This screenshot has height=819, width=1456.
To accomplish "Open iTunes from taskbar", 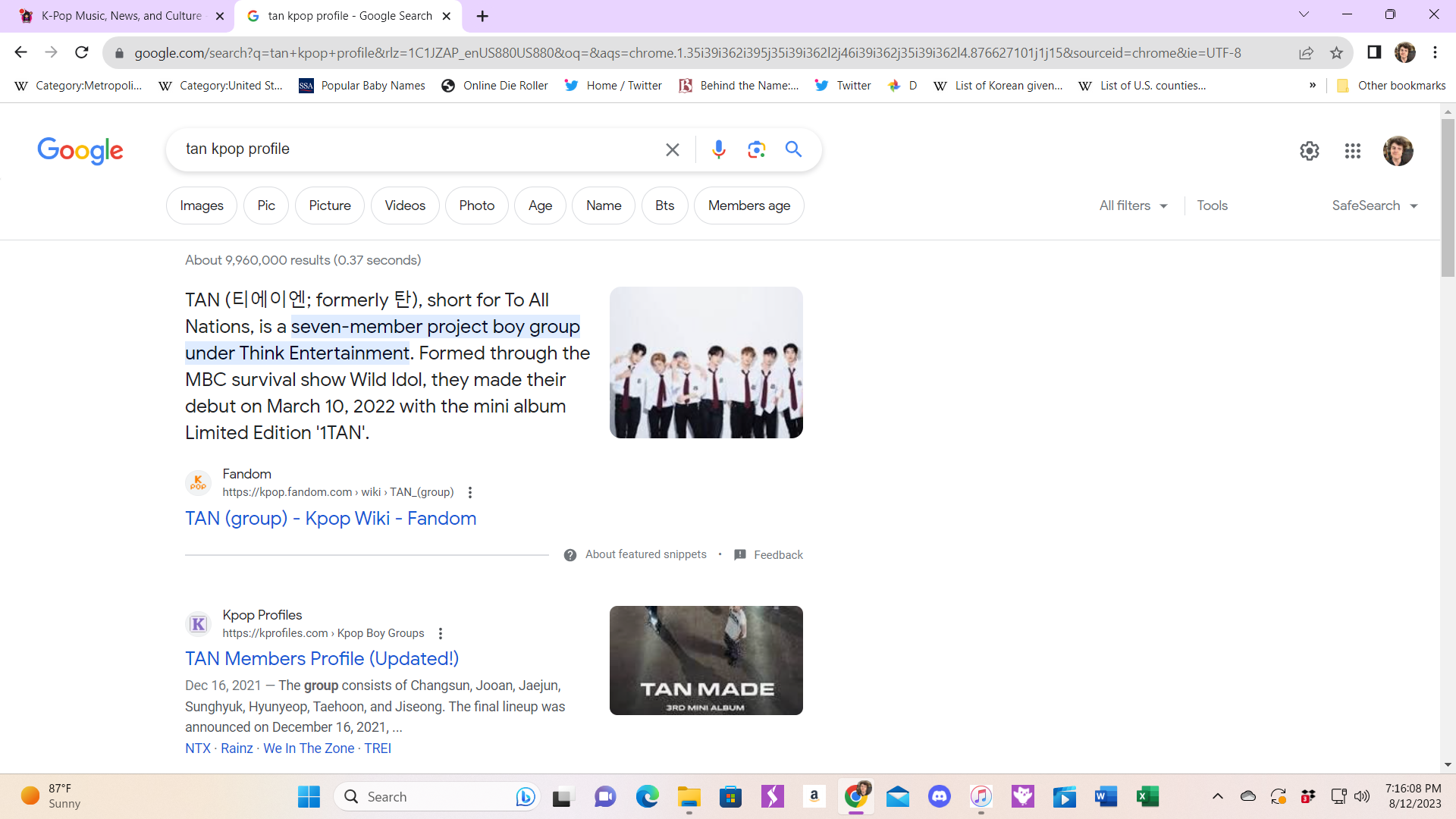I will point(981,797).
